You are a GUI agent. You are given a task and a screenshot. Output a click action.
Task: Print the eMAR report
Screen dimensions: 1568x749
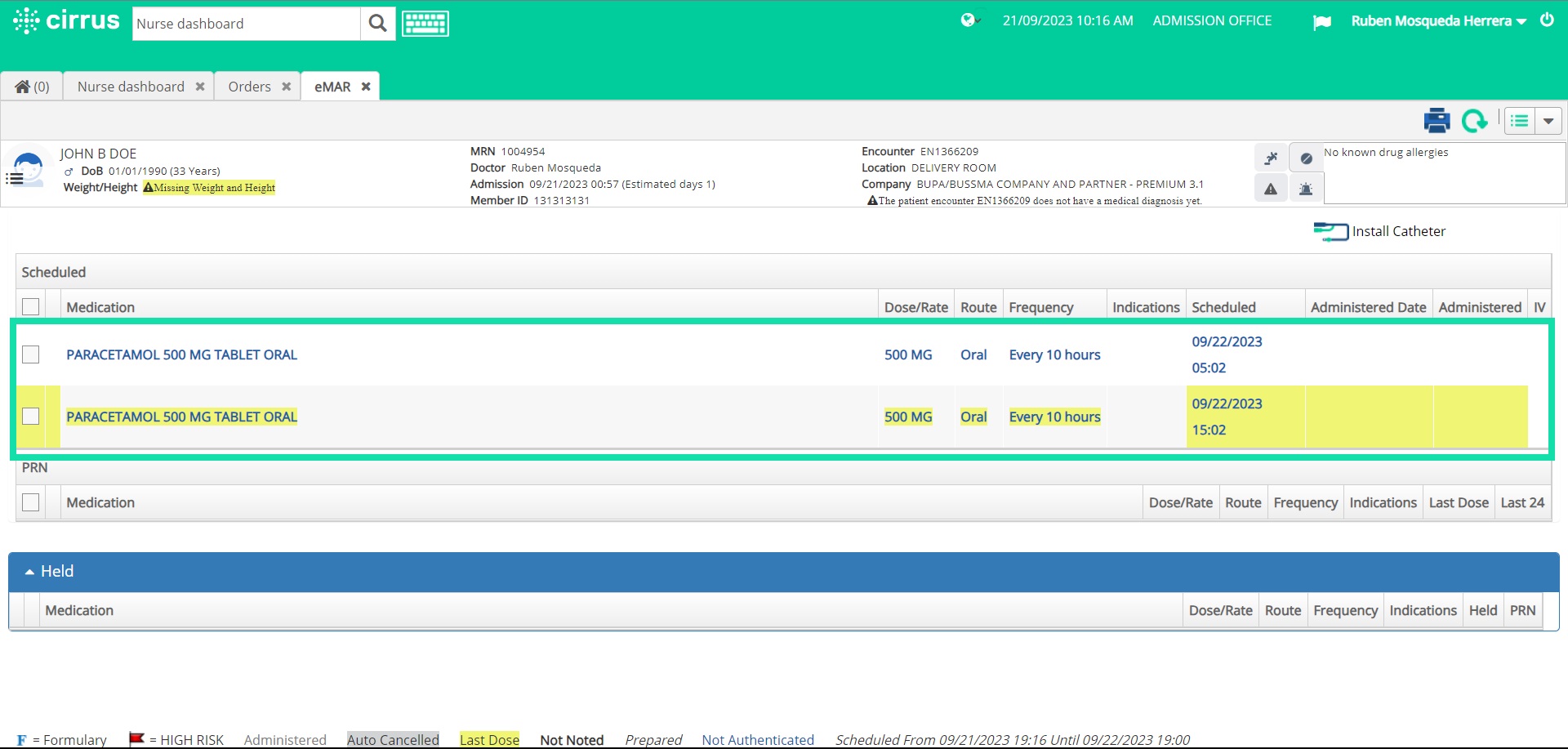point(1436,120)
